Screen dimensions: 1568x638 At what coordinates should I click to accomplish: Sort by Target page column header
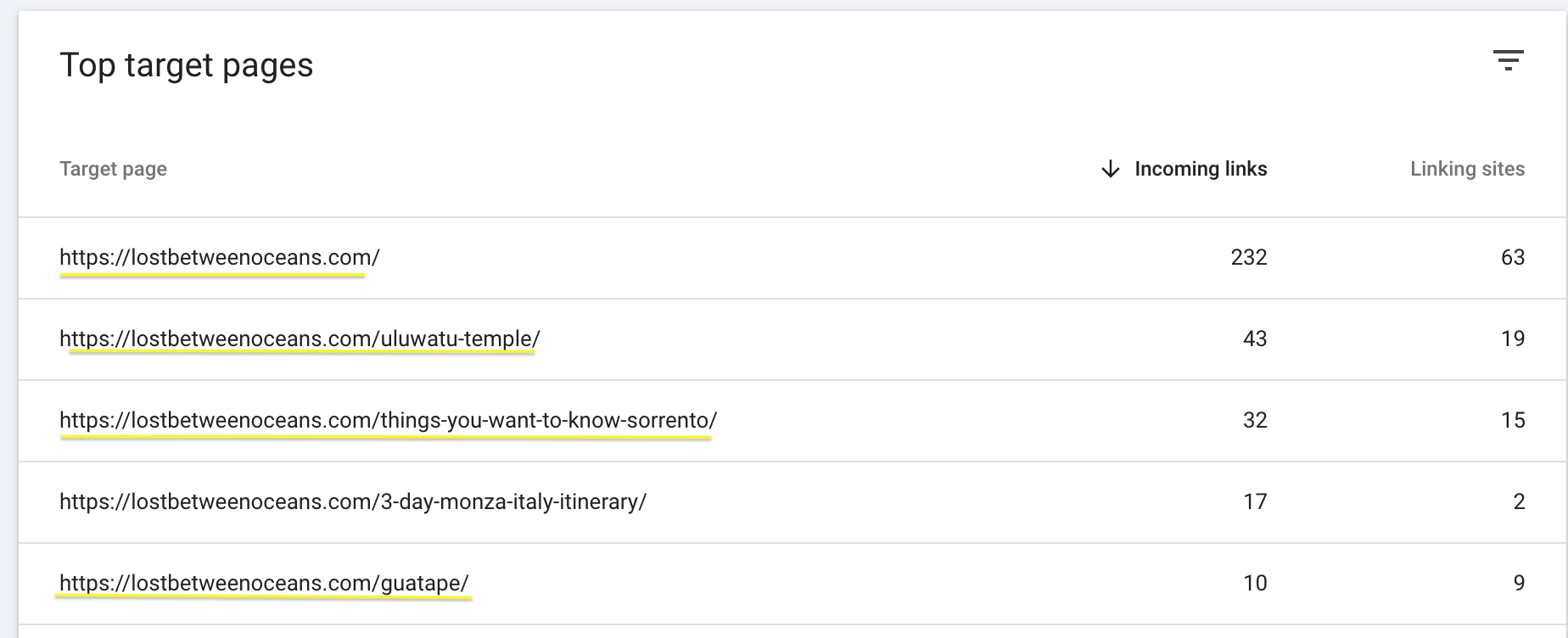114,169
